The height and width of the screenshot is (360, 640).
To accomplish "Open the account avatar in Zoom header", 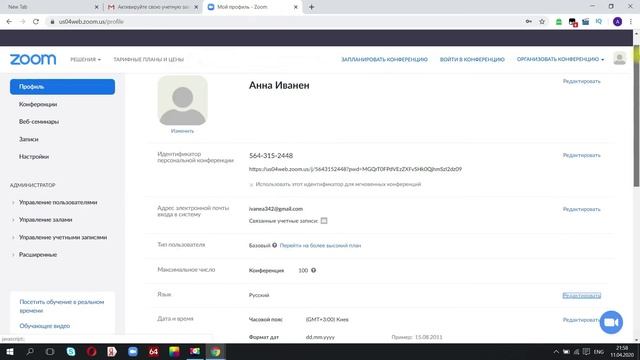I will pos(619,59).
